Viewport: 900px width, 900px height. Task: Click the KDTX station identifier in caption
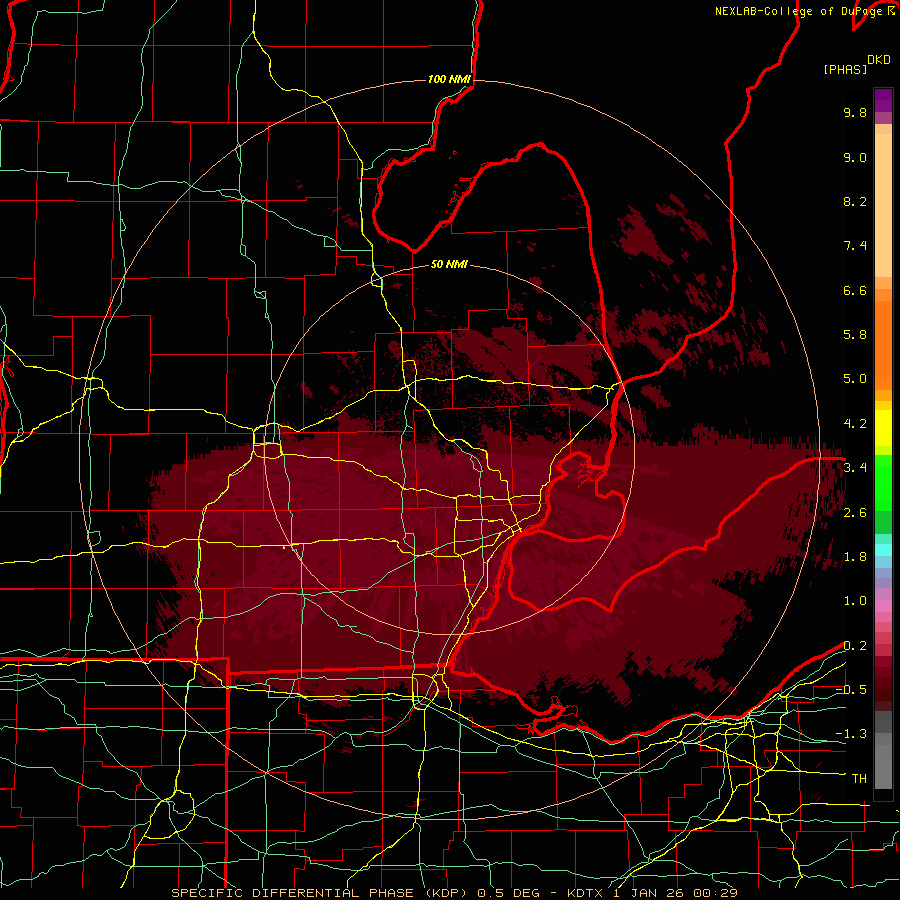coord(586,893)
